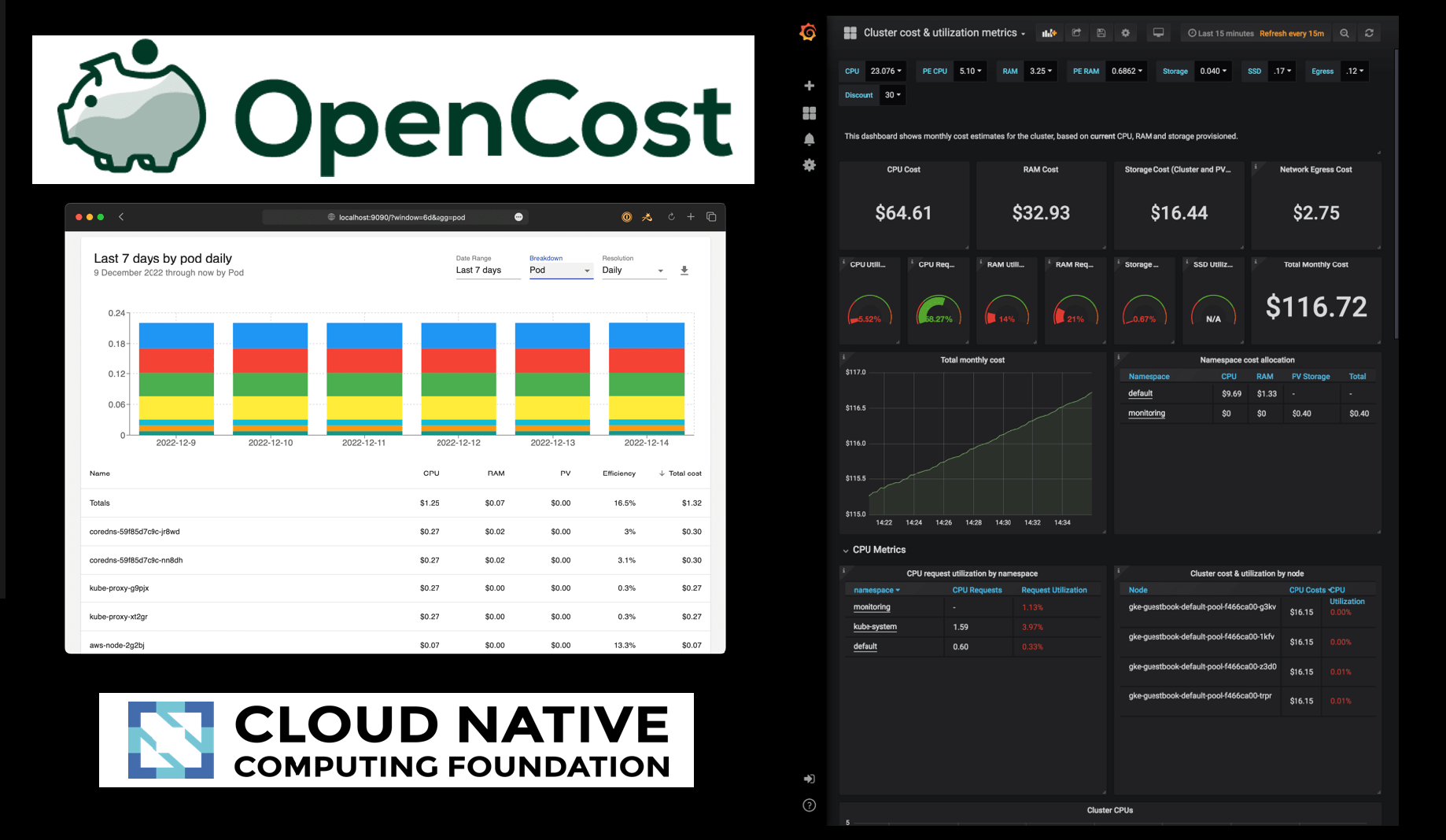The image size is (1446, 840).
Task: Open Configuration gear in Grafana sidebar
Action: click(x=809, y=165)
